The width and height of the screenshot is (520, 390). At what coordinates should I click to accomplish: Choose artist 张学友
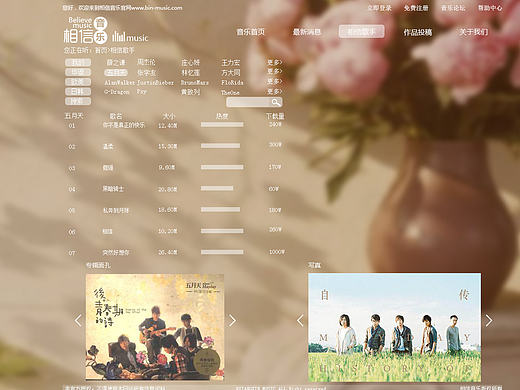146,72
